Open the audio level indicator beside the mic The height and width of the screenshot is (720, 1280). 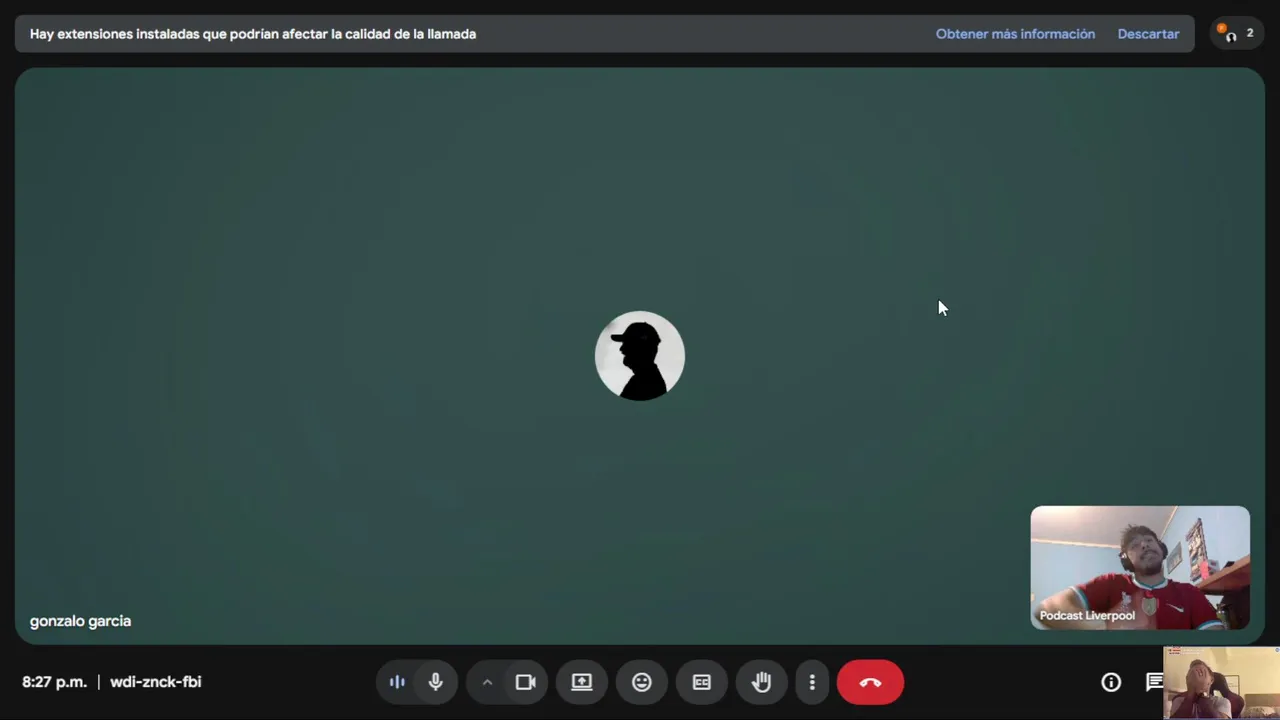(x=397, y=682)
